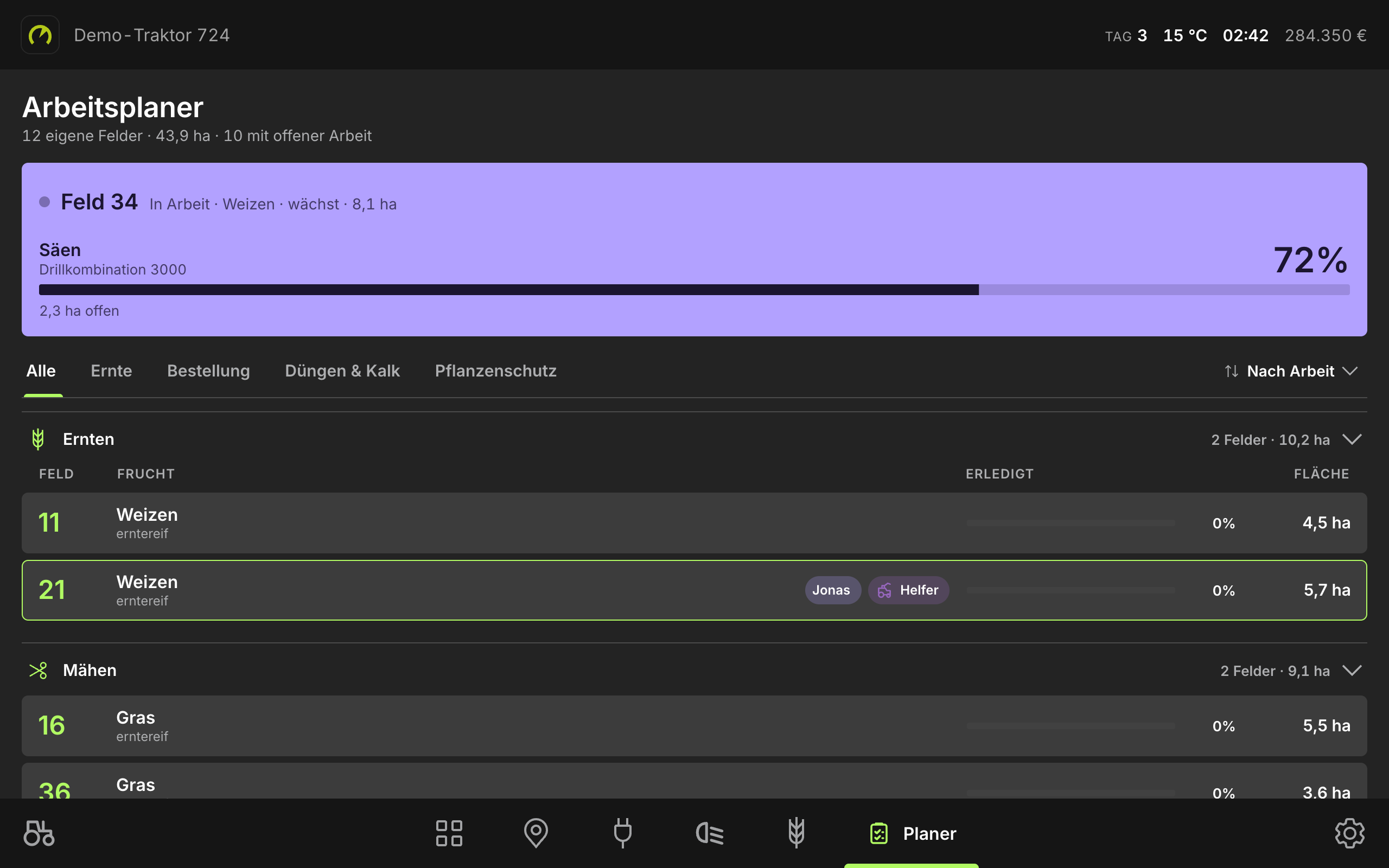Select field 16 Gras row

pos(694,726)
